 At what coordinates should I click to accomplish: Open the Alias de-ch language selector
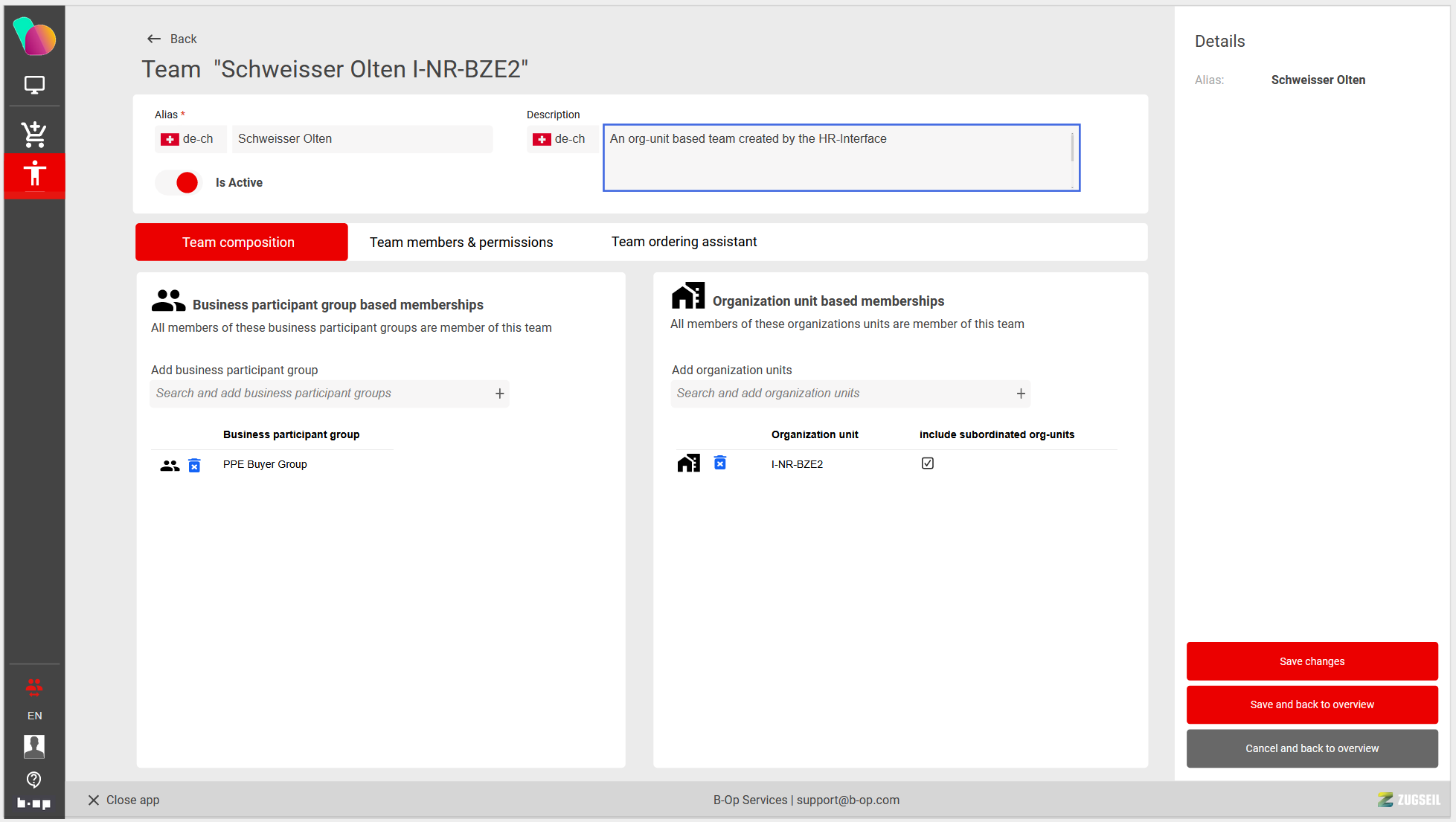pos(190,139)
